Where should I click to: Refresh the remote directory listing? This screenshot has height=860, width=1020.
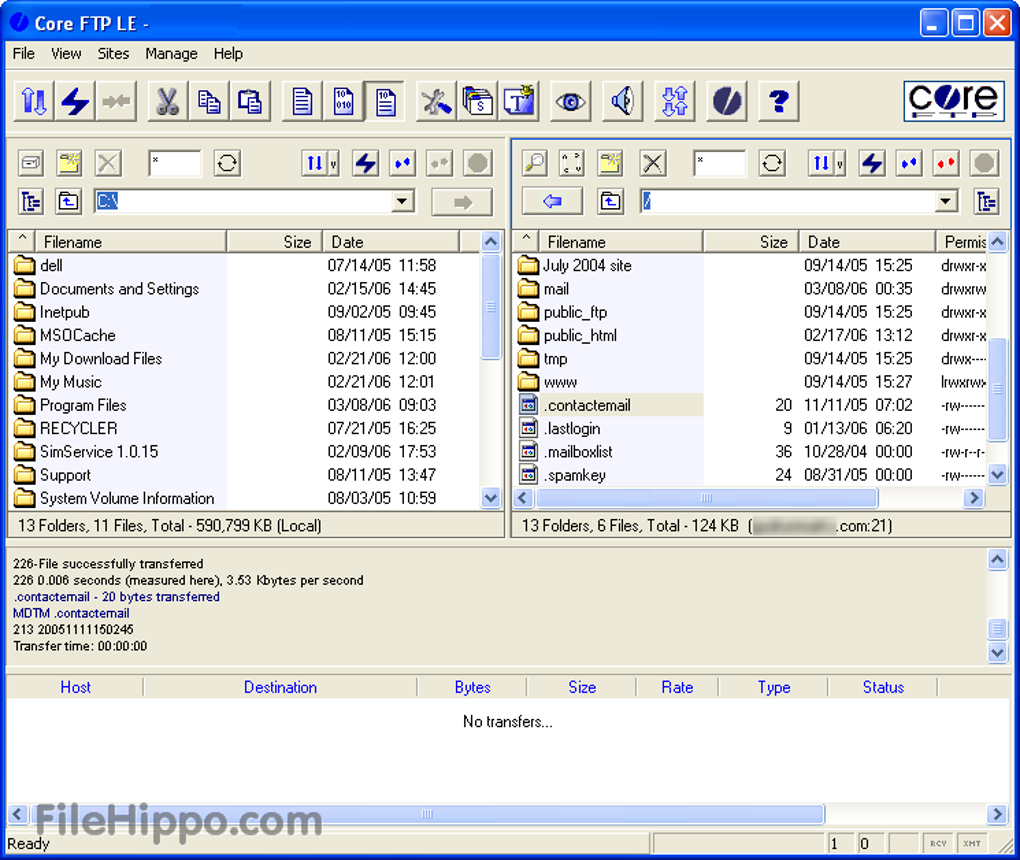click(x=772, y=163)
